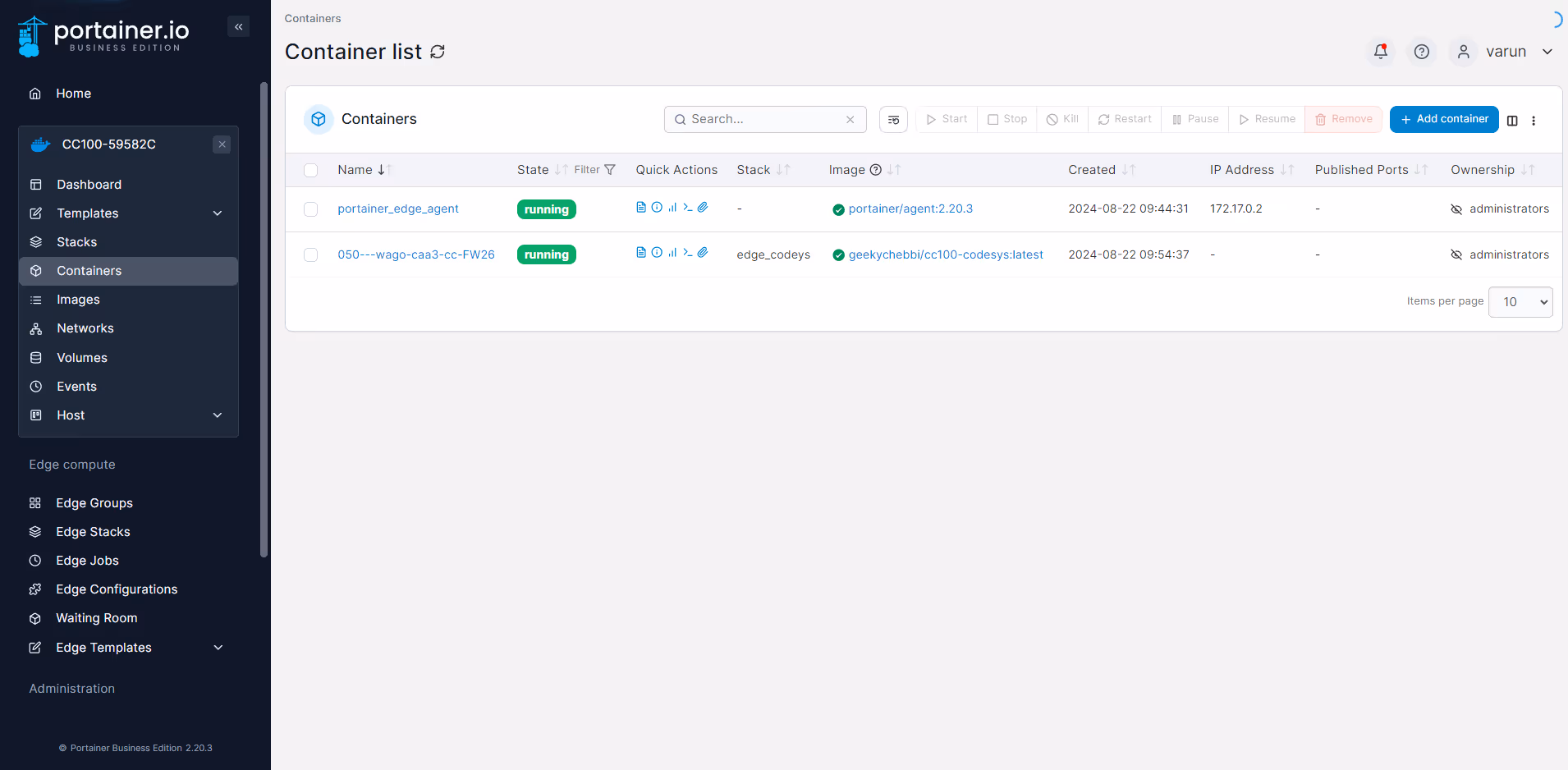Viewport: 1568px width, 770px height.
Task: Click the Kill button
Action: (1062, 119)
